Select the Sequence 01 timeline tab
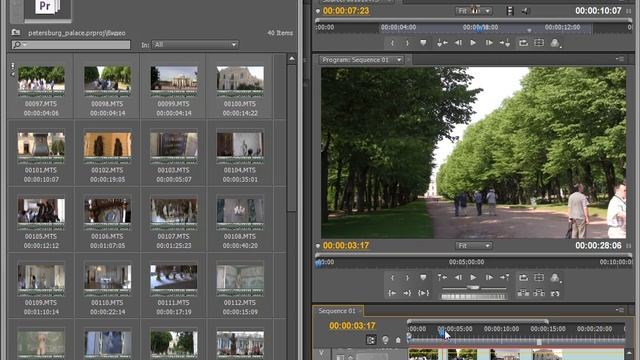This screenshot has width=640, height=360. 337,311
